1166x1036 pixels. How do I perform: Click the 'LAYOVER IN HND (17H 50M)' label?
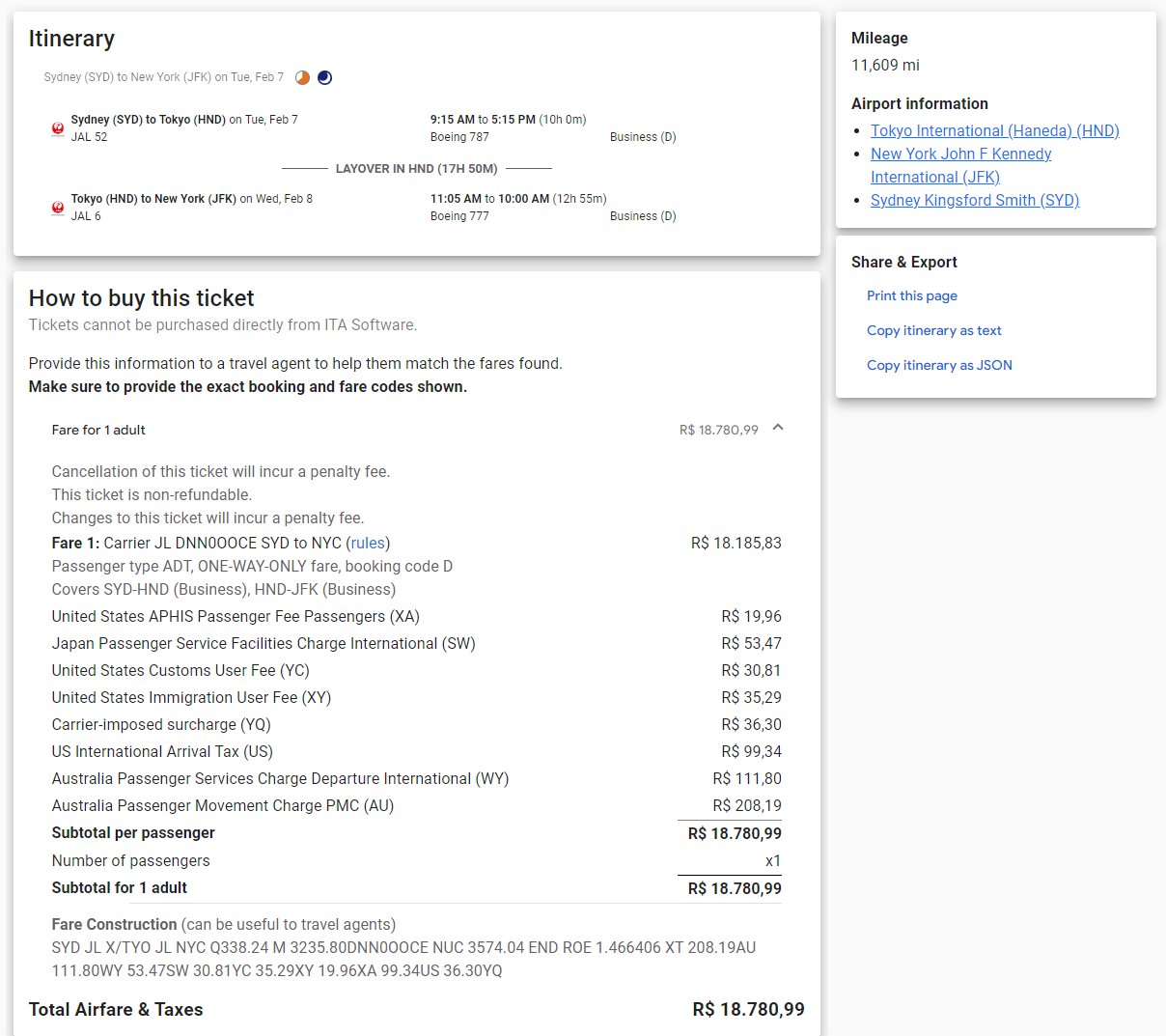click(x=417, y=168)
